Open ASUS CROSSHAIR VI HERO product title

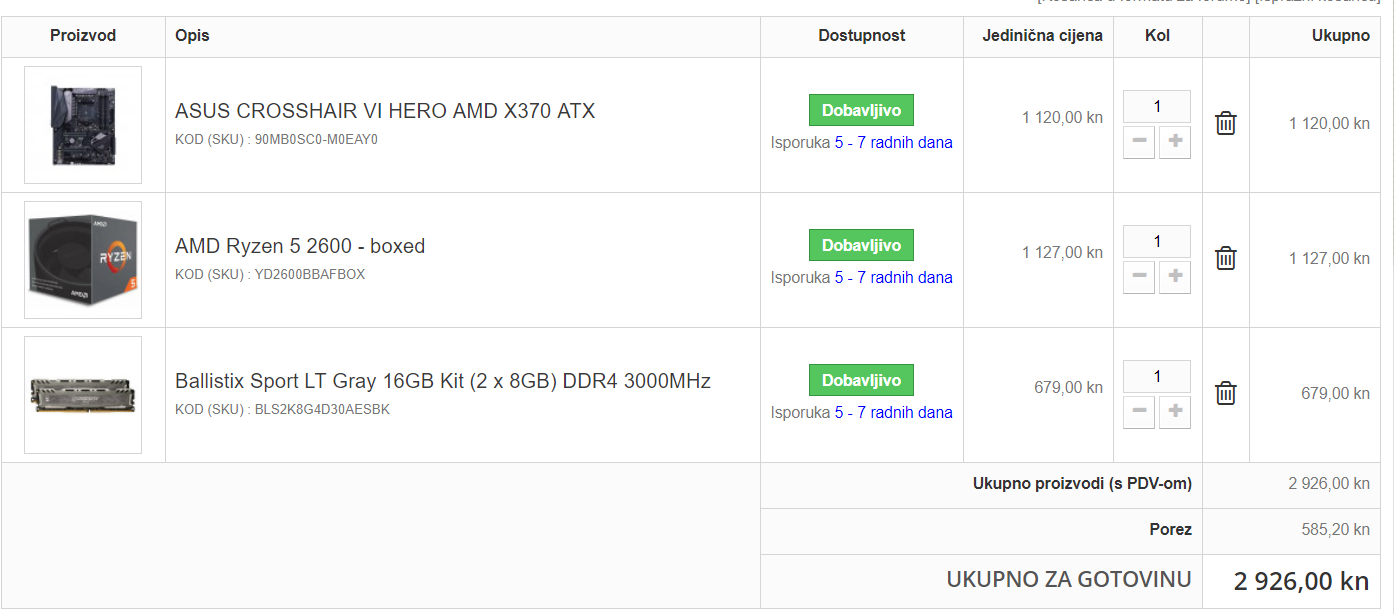(385, 111)
